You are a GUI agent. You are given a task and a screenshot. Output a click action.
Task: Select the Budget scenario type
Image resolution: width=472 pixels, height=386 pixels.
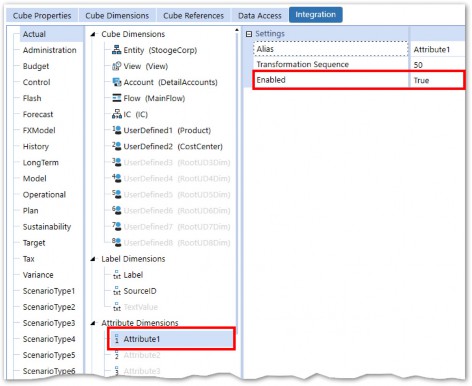[x=36, y=66]
